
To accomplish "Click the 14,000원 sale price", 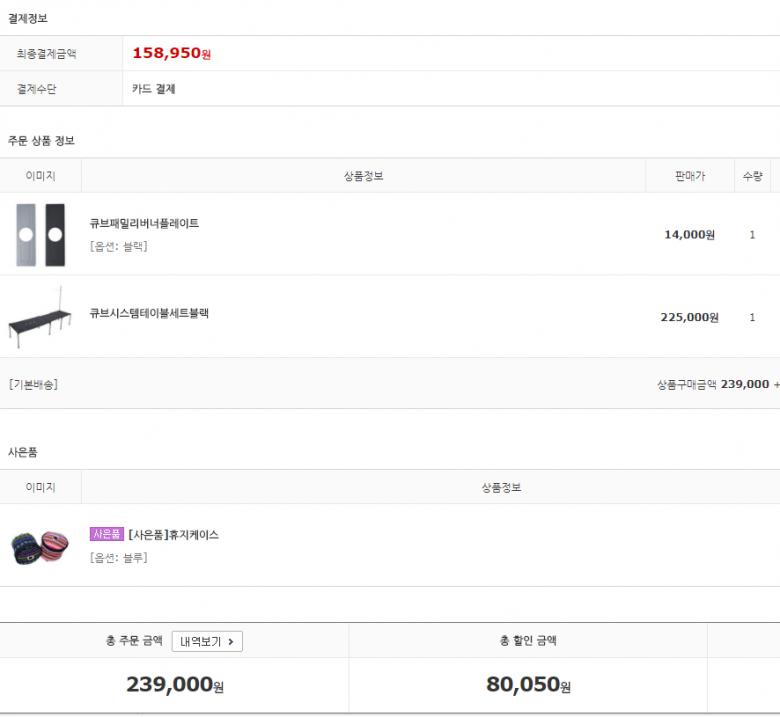I will click(689, 235).
